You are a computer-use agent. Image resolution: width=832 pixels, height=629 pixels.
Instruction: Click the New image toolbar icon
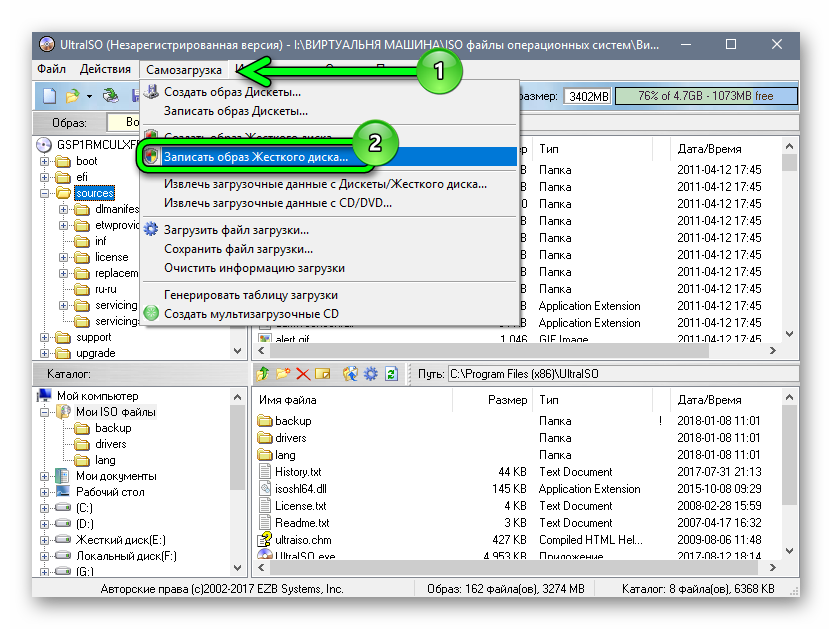click(49, 96)
